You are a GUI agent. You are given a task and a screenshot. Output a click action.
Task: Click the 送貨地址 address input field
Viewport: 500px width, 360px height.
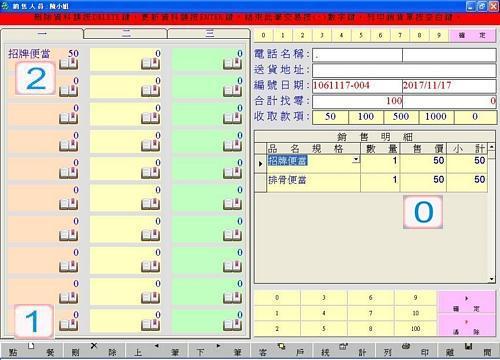pyautogui.click(x=404, y=70)
